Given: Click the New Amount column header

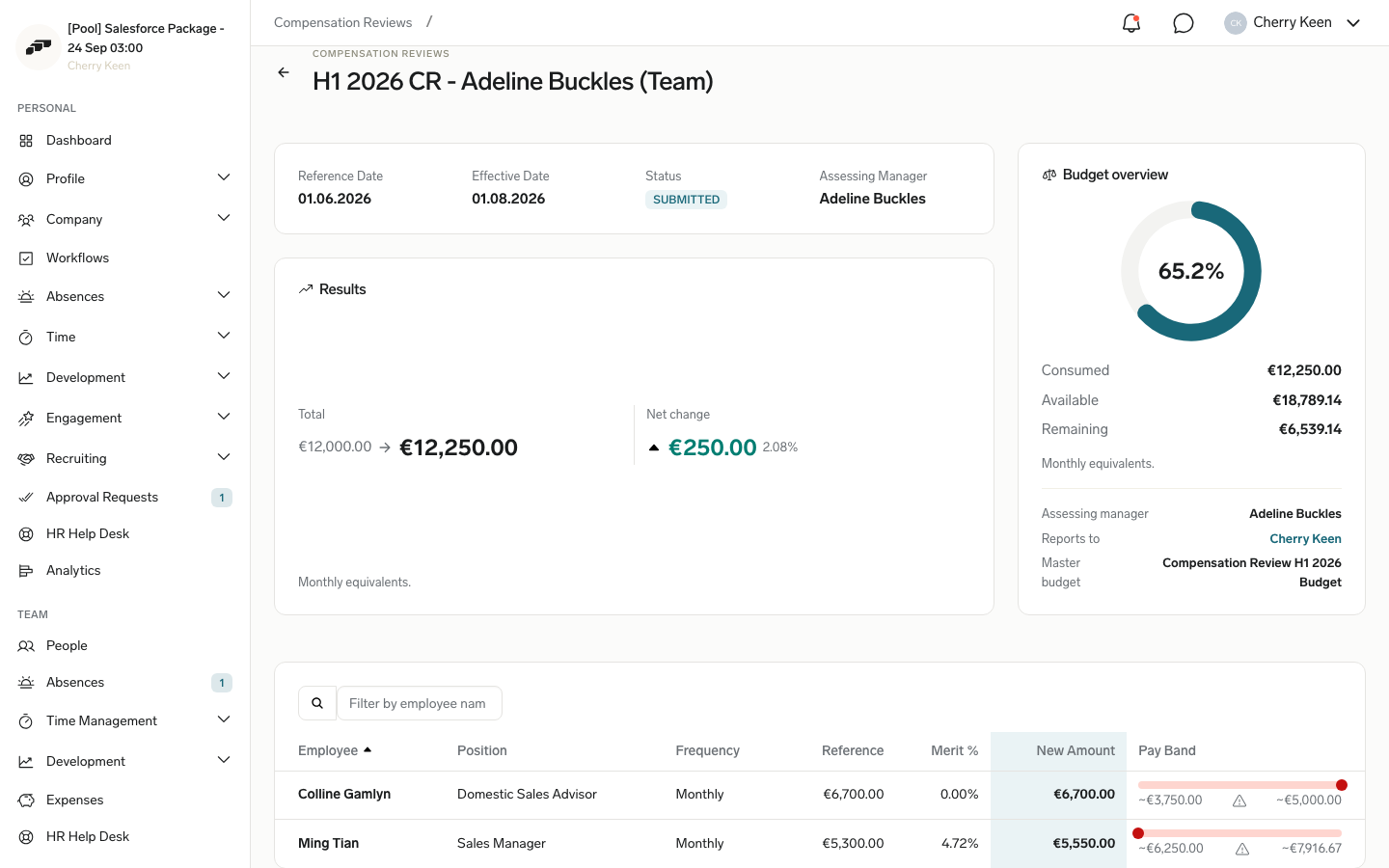Looking at the screenshot, I should (1076, 750).
